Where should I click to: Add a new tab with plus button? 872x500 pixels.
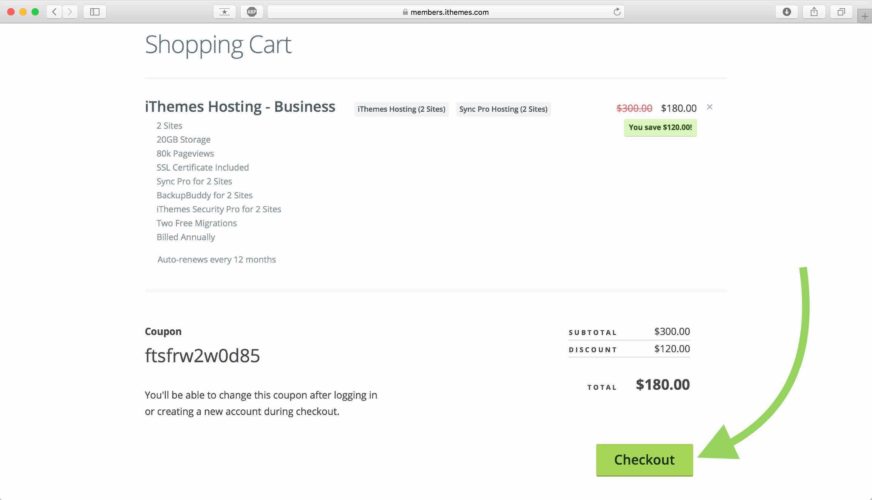864,17
